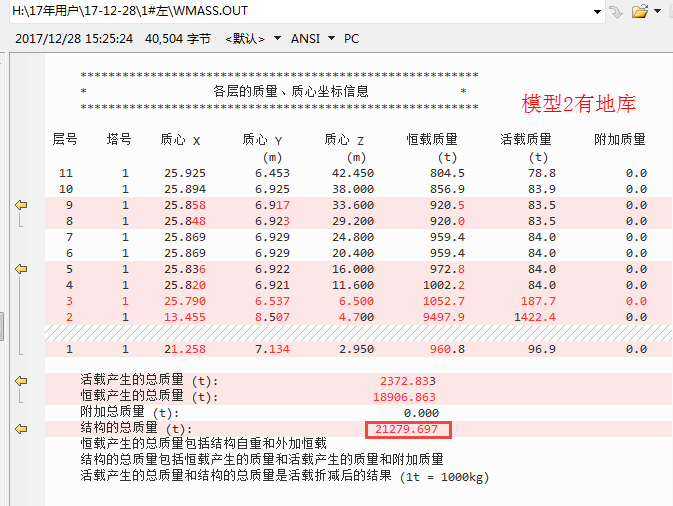Click the yellow copy arrow beside layer 5 row
This screenshot has width=673, height=506.
click(x=21, y=269)
